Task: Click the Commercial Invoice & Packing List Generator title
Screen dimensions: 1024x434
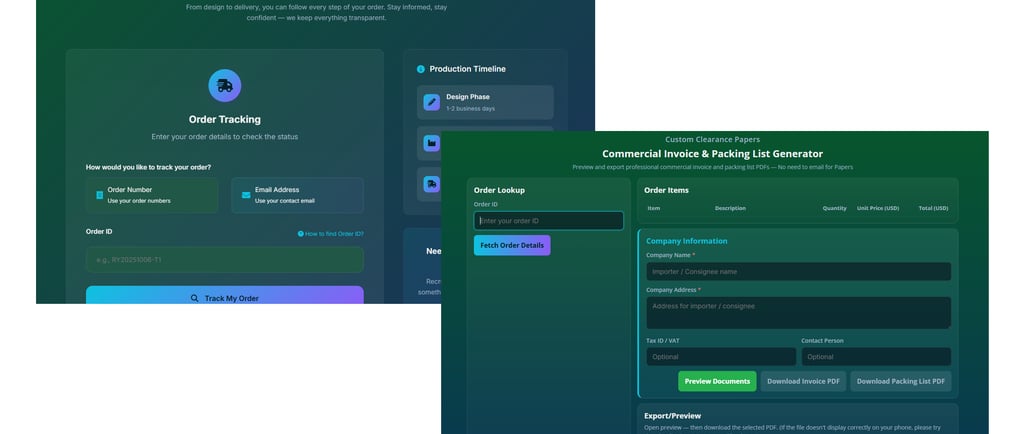Action: click(x=712, y=154)
